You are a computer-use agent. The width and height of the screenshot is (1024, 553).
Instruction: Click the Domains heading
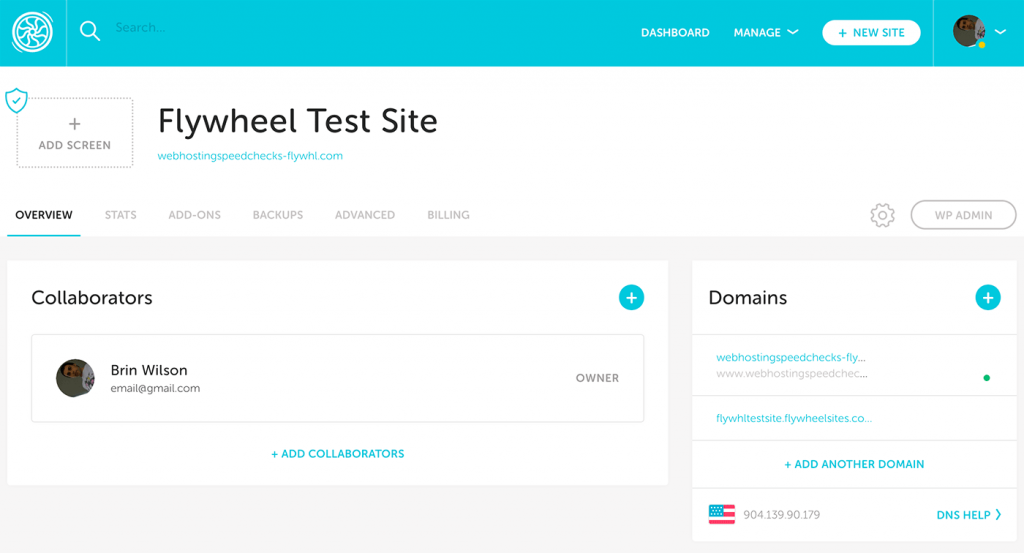click(x=748, y=298)
